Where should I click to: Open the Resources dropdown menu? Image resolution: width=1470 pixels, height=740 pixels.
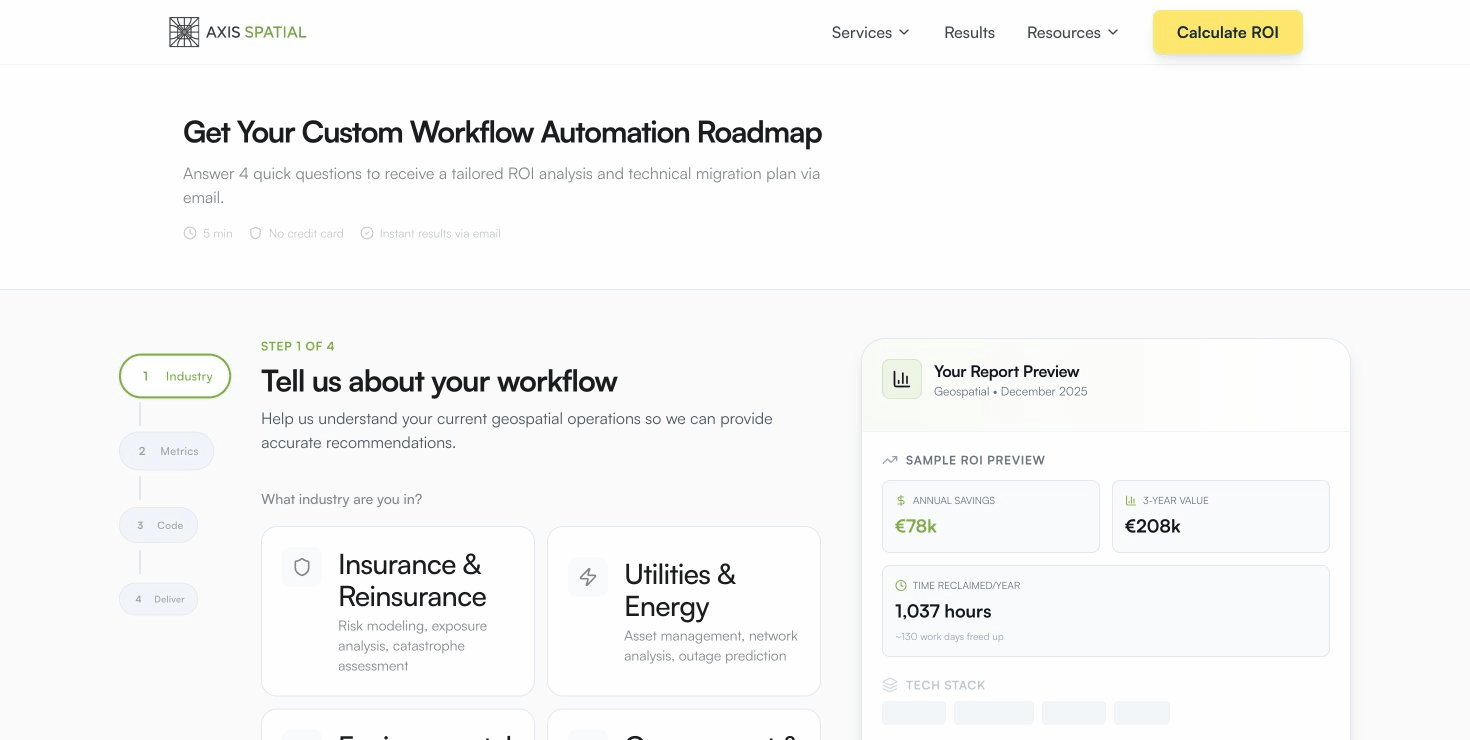(x=1064, y=32)
